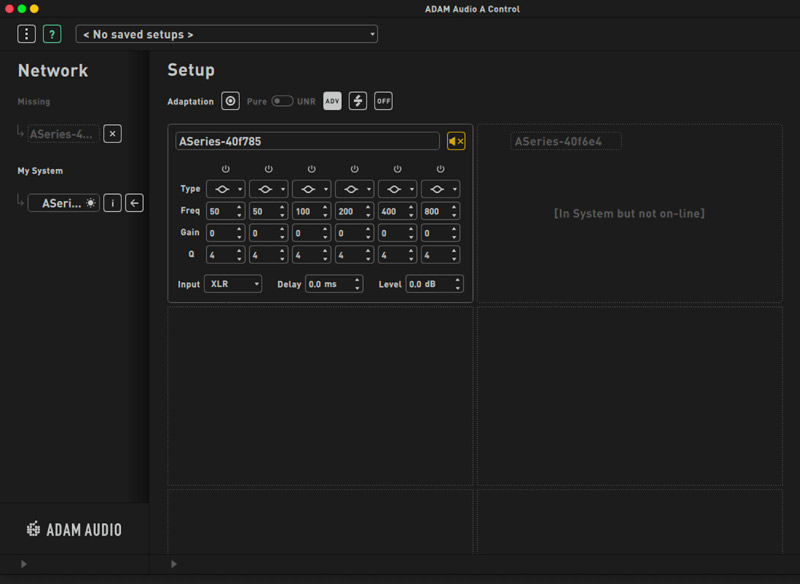Viewport: 800px width, 584px height.
Task: Select the OFF adaptation mode
Action: pyautogui.click(x=383, y=101)
